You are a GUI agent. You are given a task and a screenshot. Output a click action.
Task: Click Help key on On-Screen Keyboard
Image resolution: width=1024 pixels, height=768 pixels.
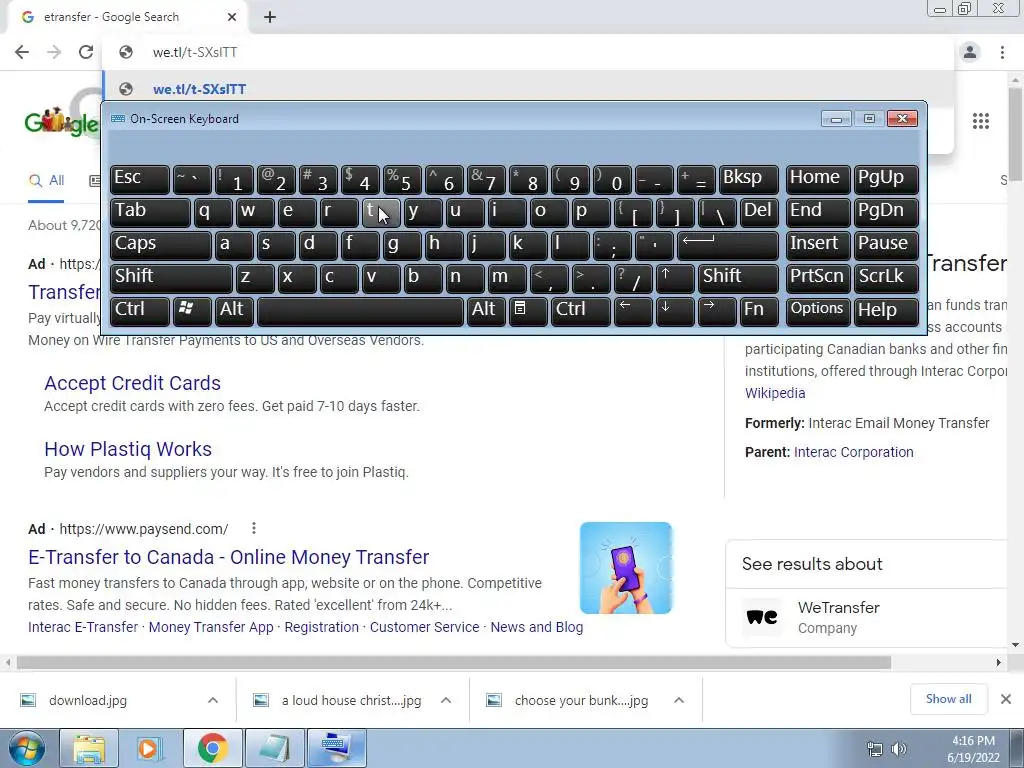(x=886, y=310)
